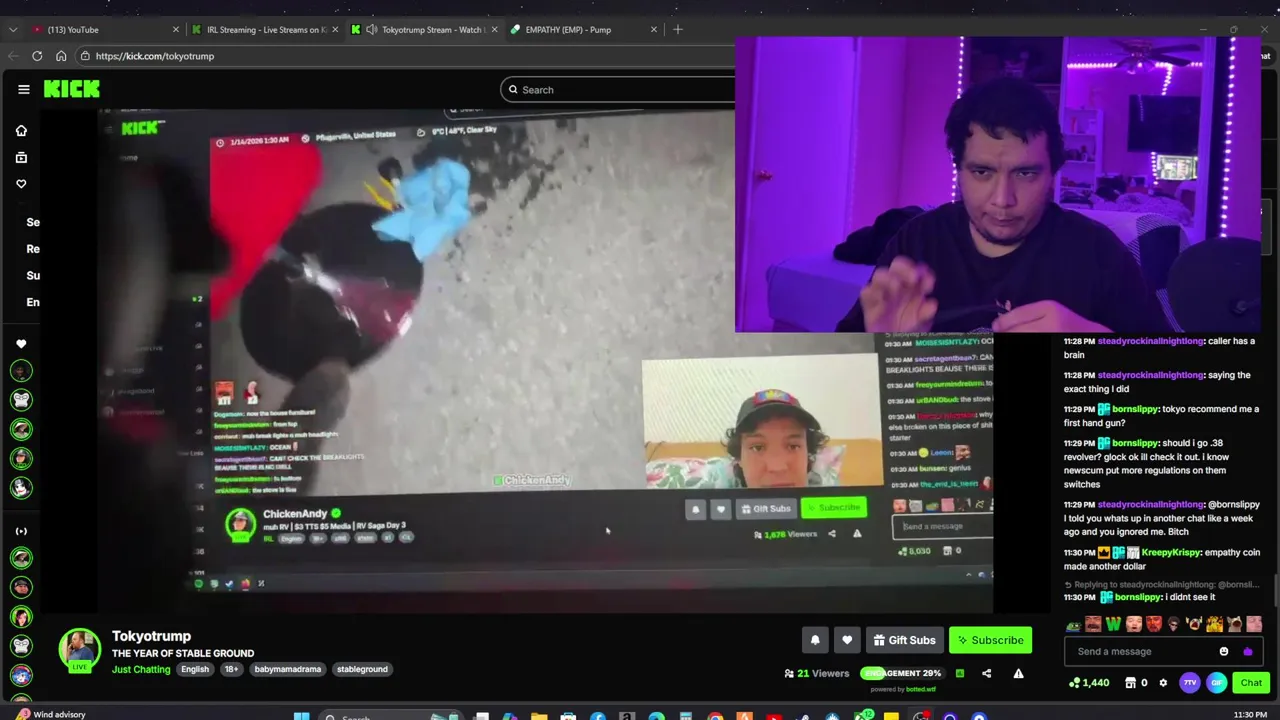Open the channel shop icon
The width and height of the screenshot is (1280, 720).
pyautogui.click(x=1130, y=683)
